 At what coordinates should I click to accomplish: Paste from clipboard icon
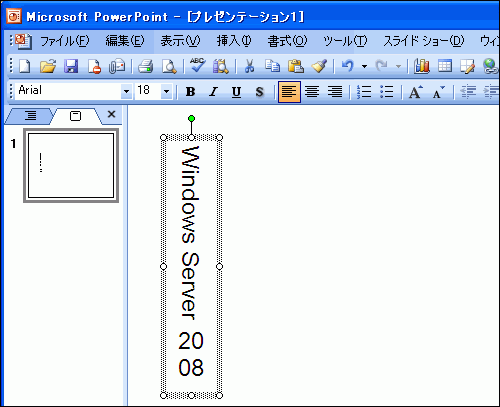tap(296, 66)
